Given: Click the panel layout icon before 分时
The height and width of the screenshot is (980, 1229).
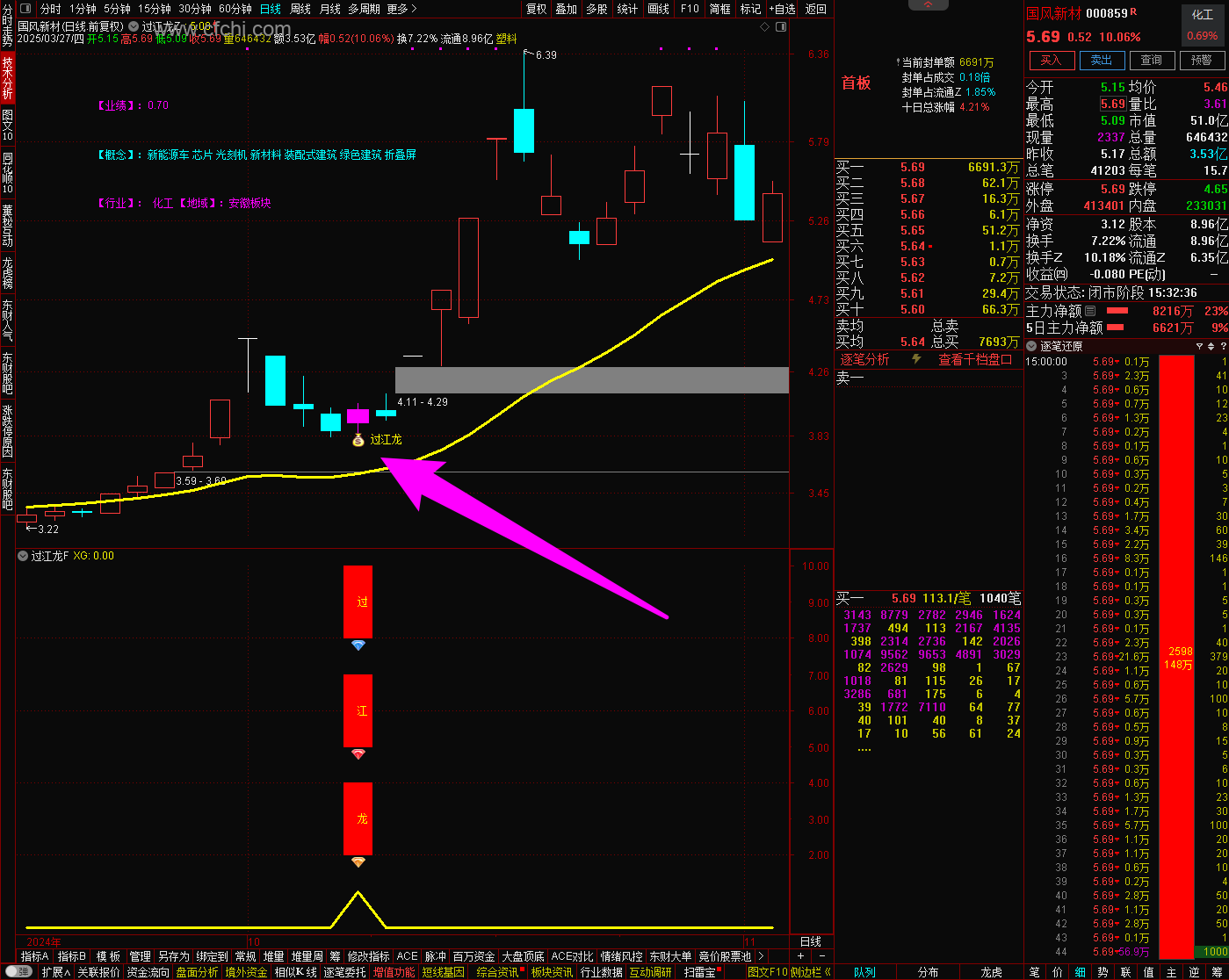Looking at the screenshot, I should coord(26,9).
